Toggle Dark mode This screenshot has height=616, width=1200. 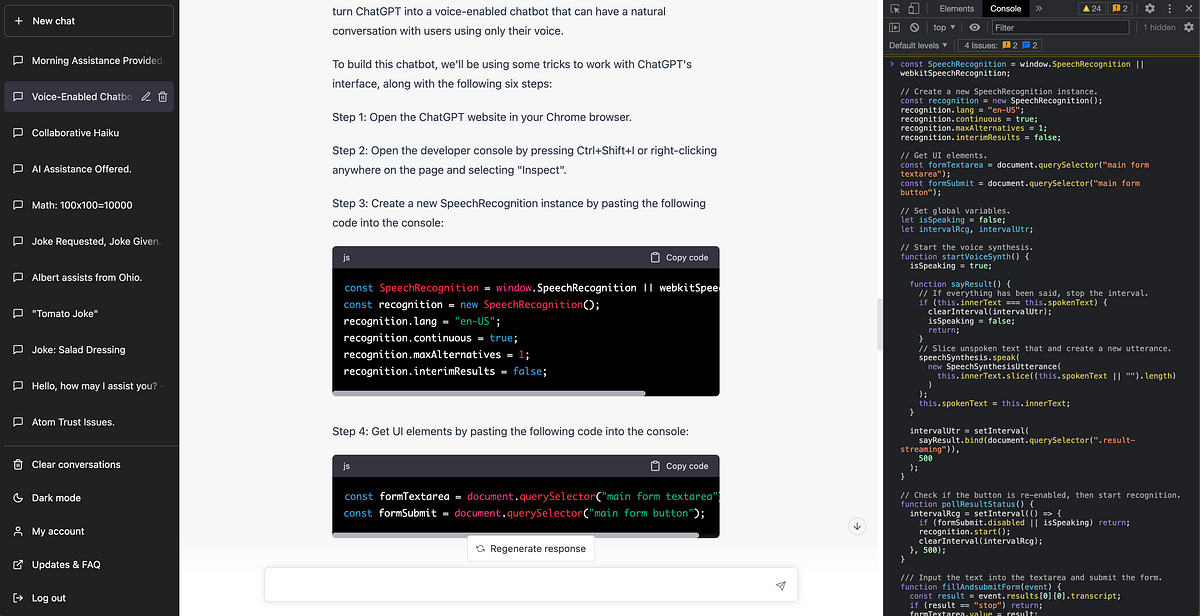click(89, 498)
